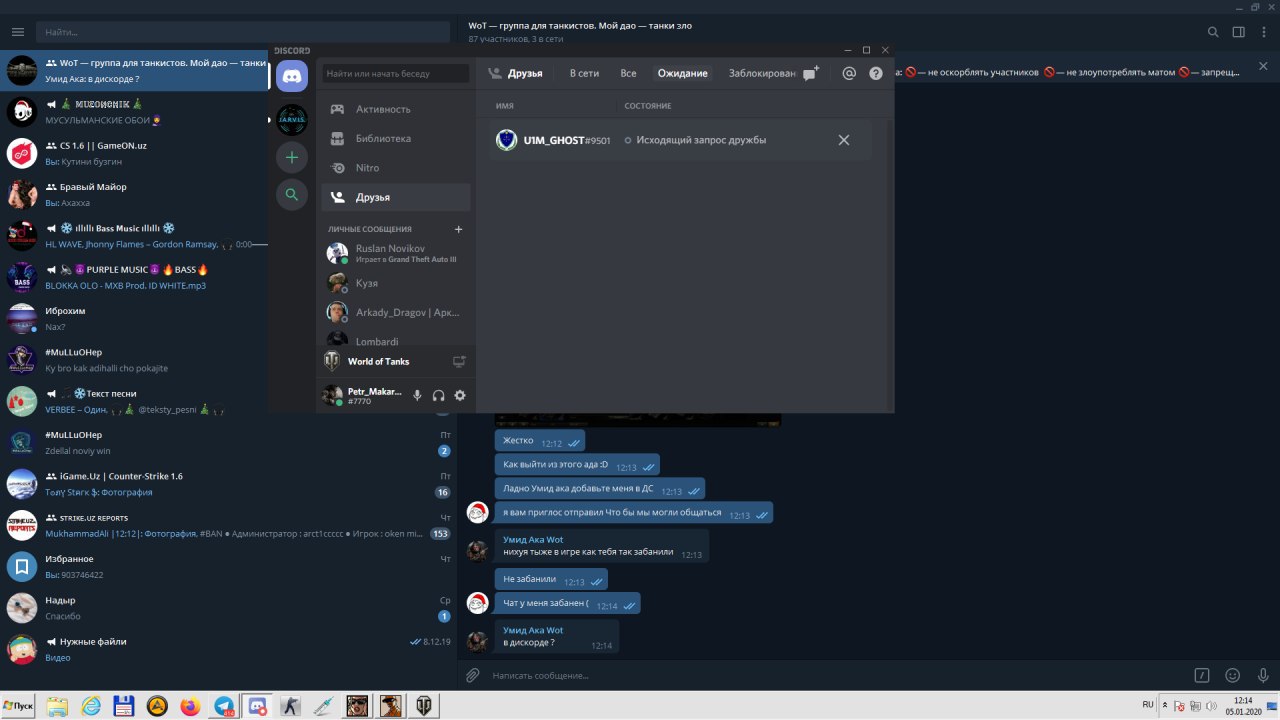Screen dimensions: 1280x720
Task: Open Иброхим chat
Action: pos(134,319)
